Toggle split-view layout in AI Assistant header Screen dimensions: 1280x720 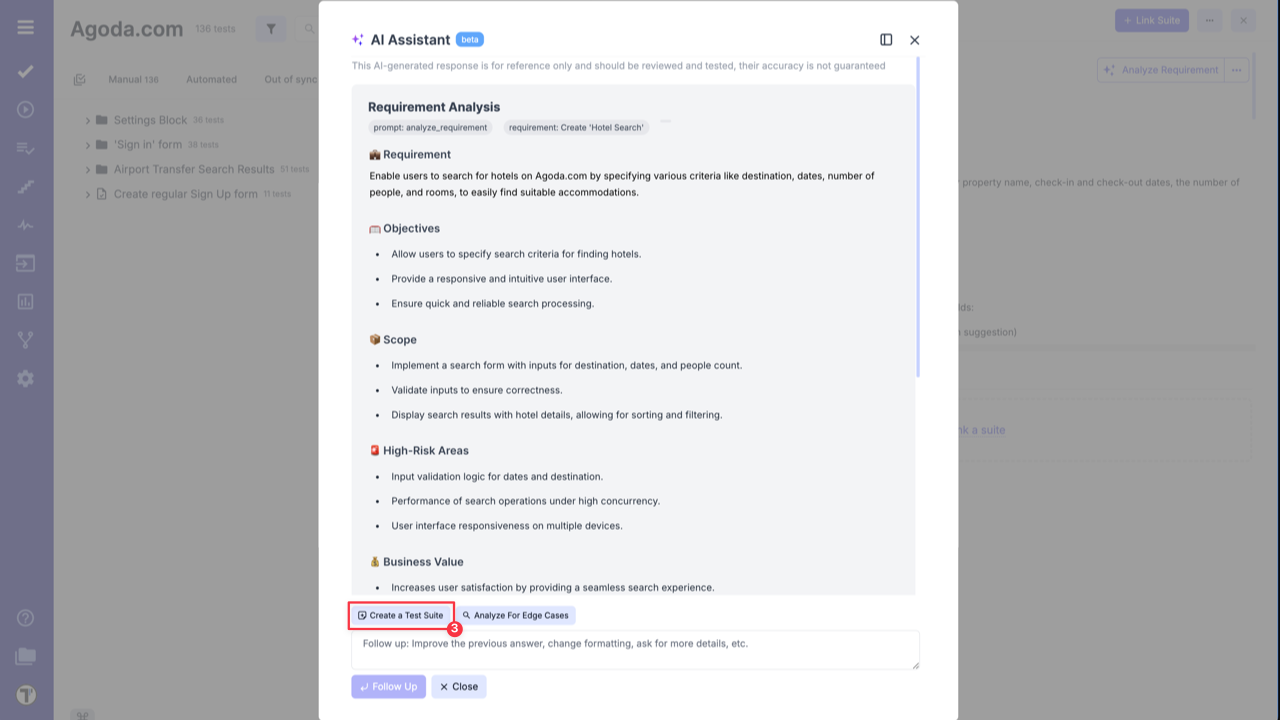point(886,39)
